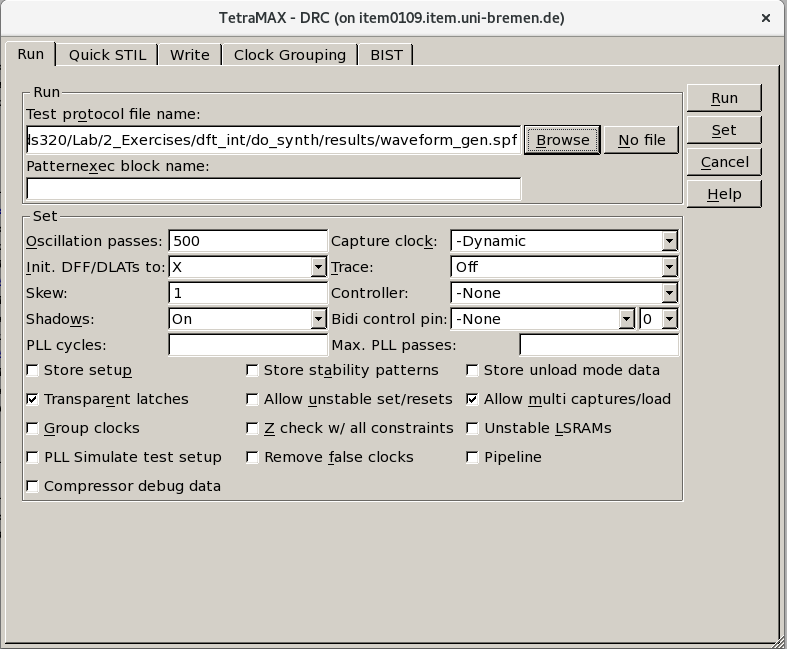The width and height of the screenshot is (787, 649).
Task: Click test protocol file name field
Action: (274, 140)
